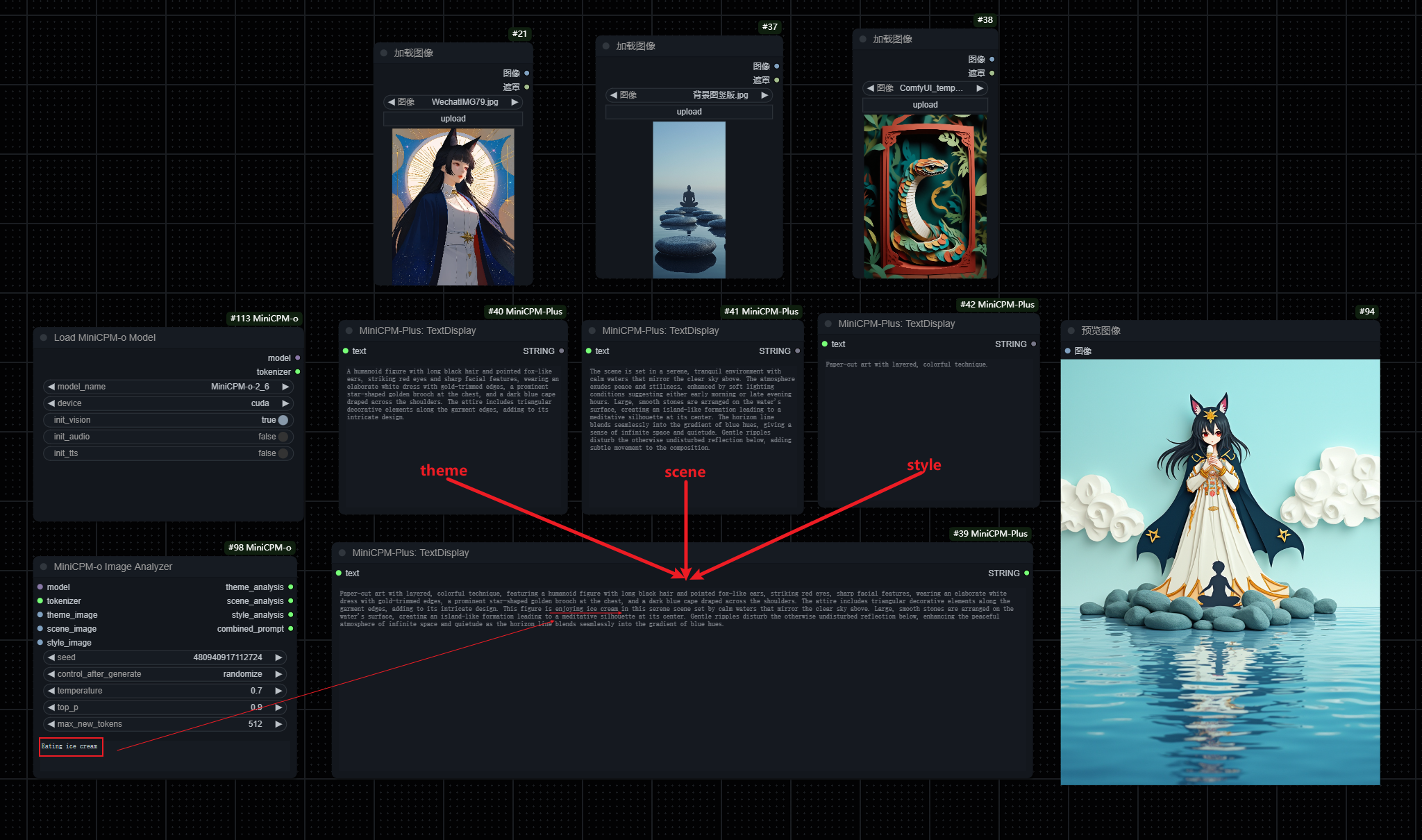Collapse the Load MiniCPM-o Model node dot
Image resolution: width=1422 pixels, height=840 pixels.
[44, 337]
